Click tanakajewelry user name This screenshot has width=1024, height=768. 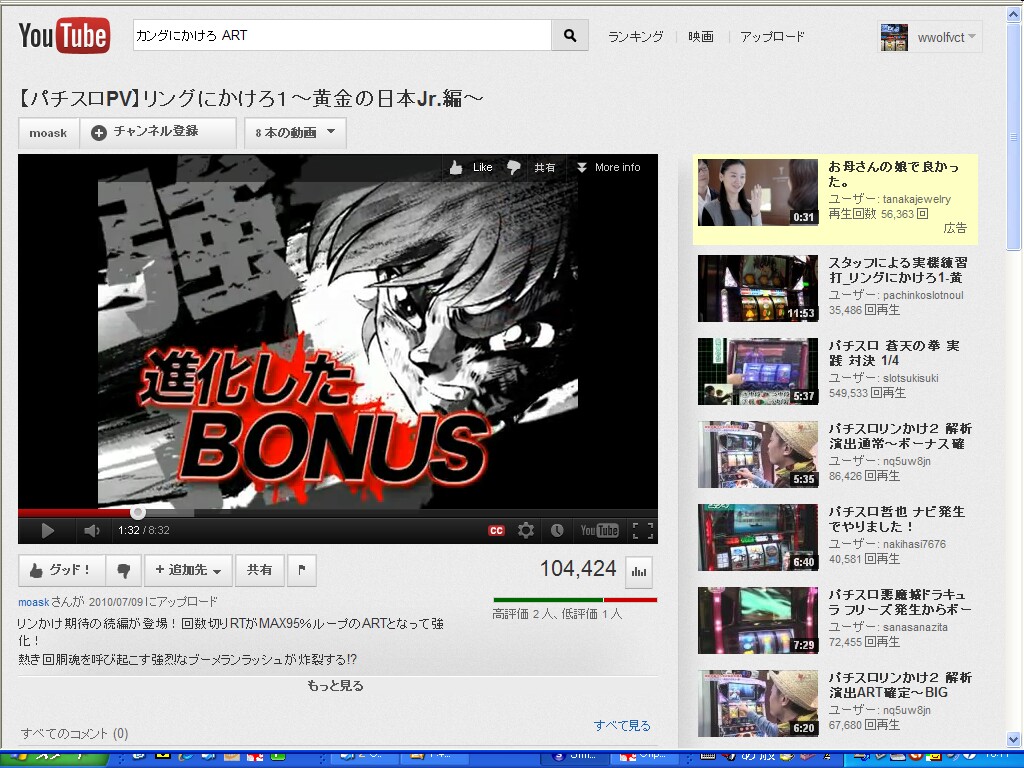[x=917, y=199]
